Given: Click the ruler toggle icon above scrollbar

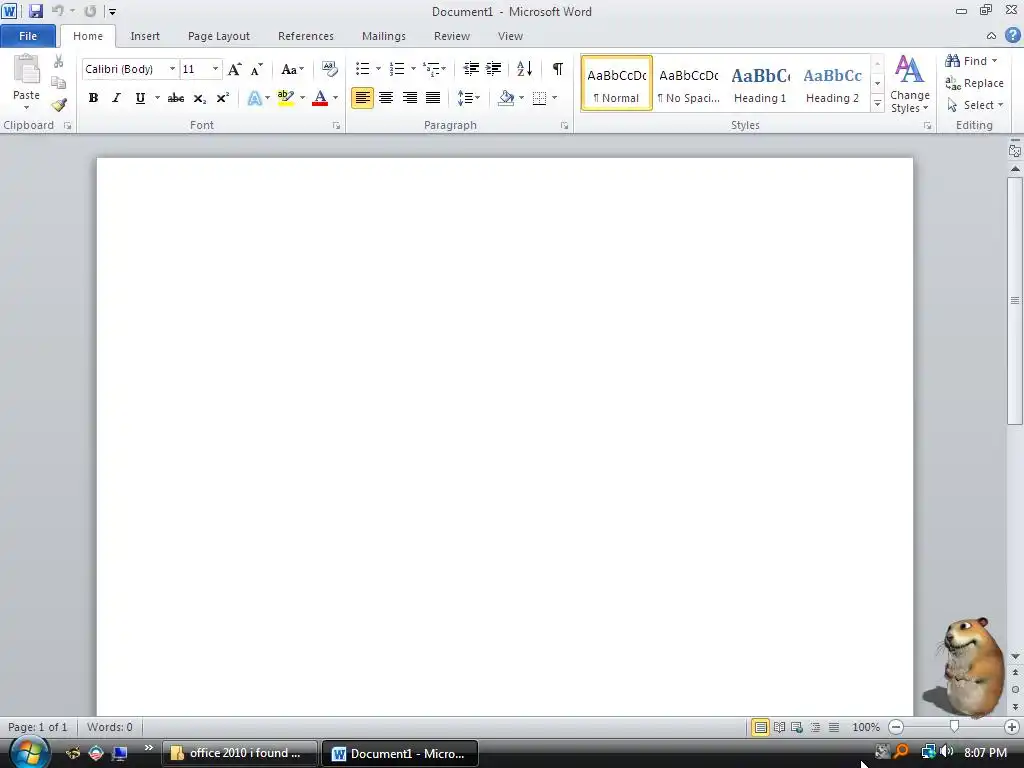Looking at the screenshot, I should pos(1015,150).
